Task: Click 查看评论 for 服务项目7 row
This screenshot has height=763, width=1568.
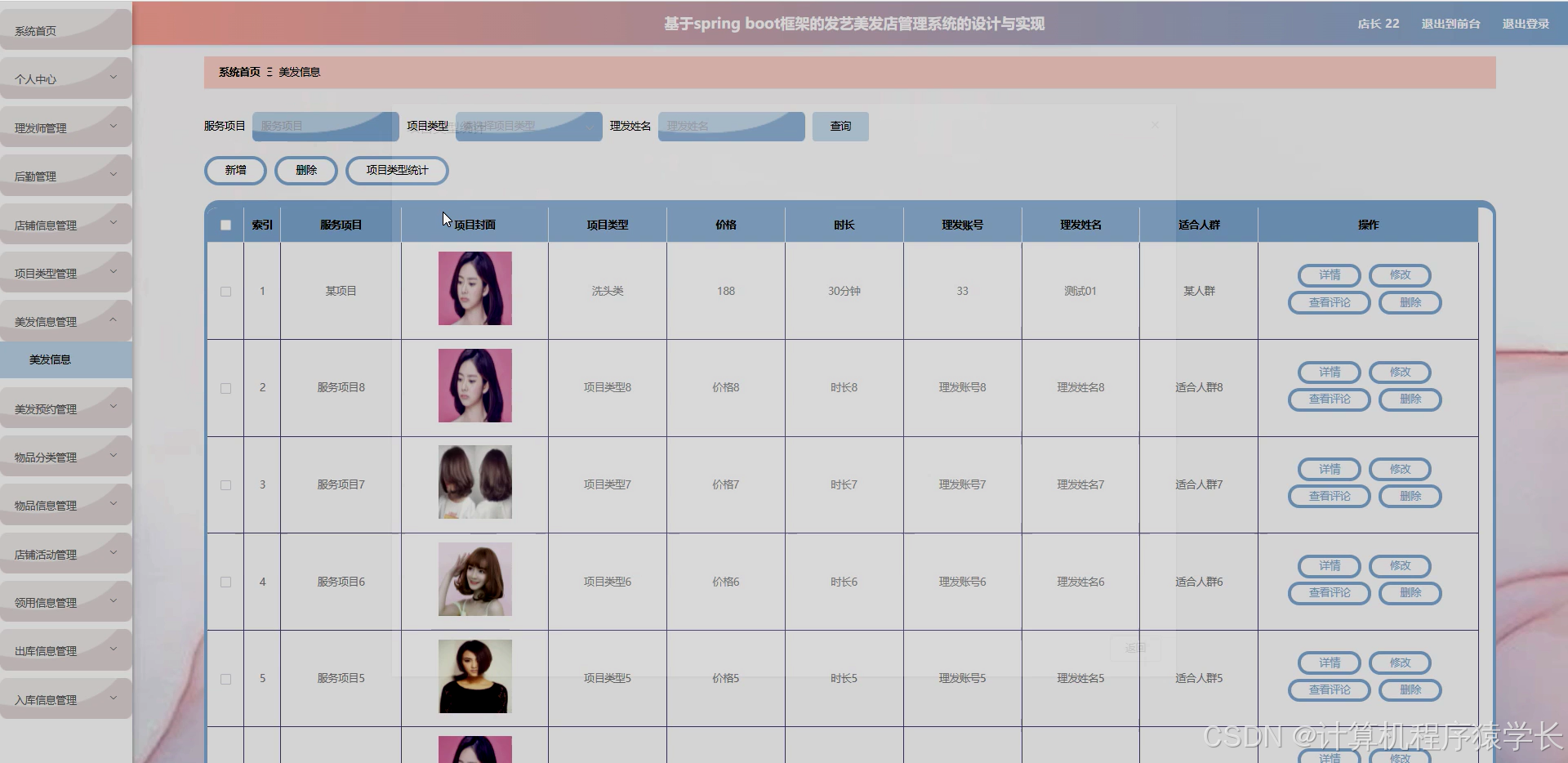Action: coord(1330,496)
